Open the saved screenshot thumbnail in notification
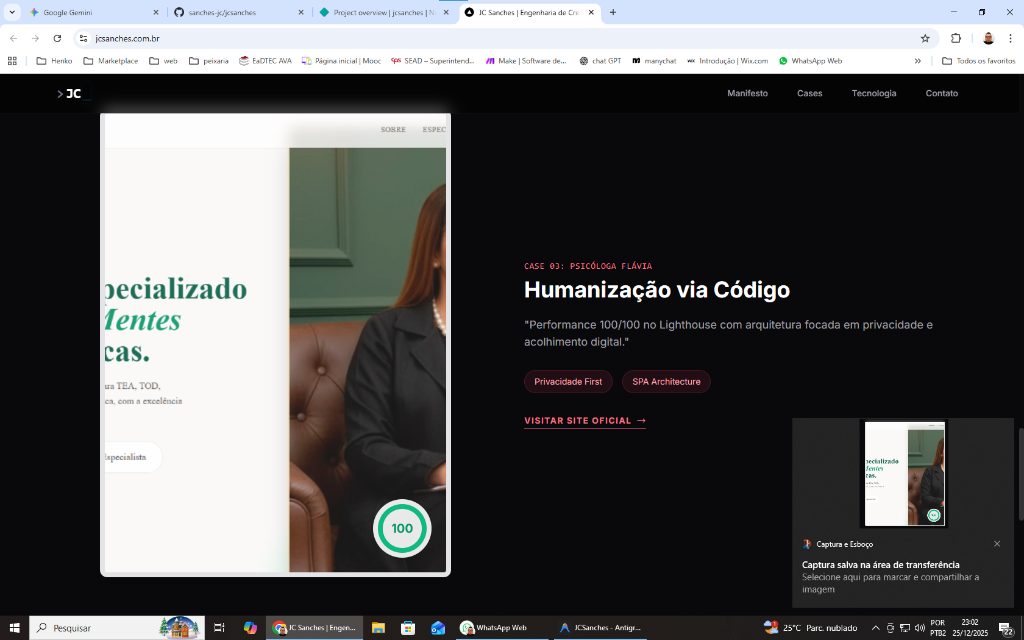Image resolution: width=1024 pixels, height=640 pixels. pyautogui.click(x=903, y=474)
